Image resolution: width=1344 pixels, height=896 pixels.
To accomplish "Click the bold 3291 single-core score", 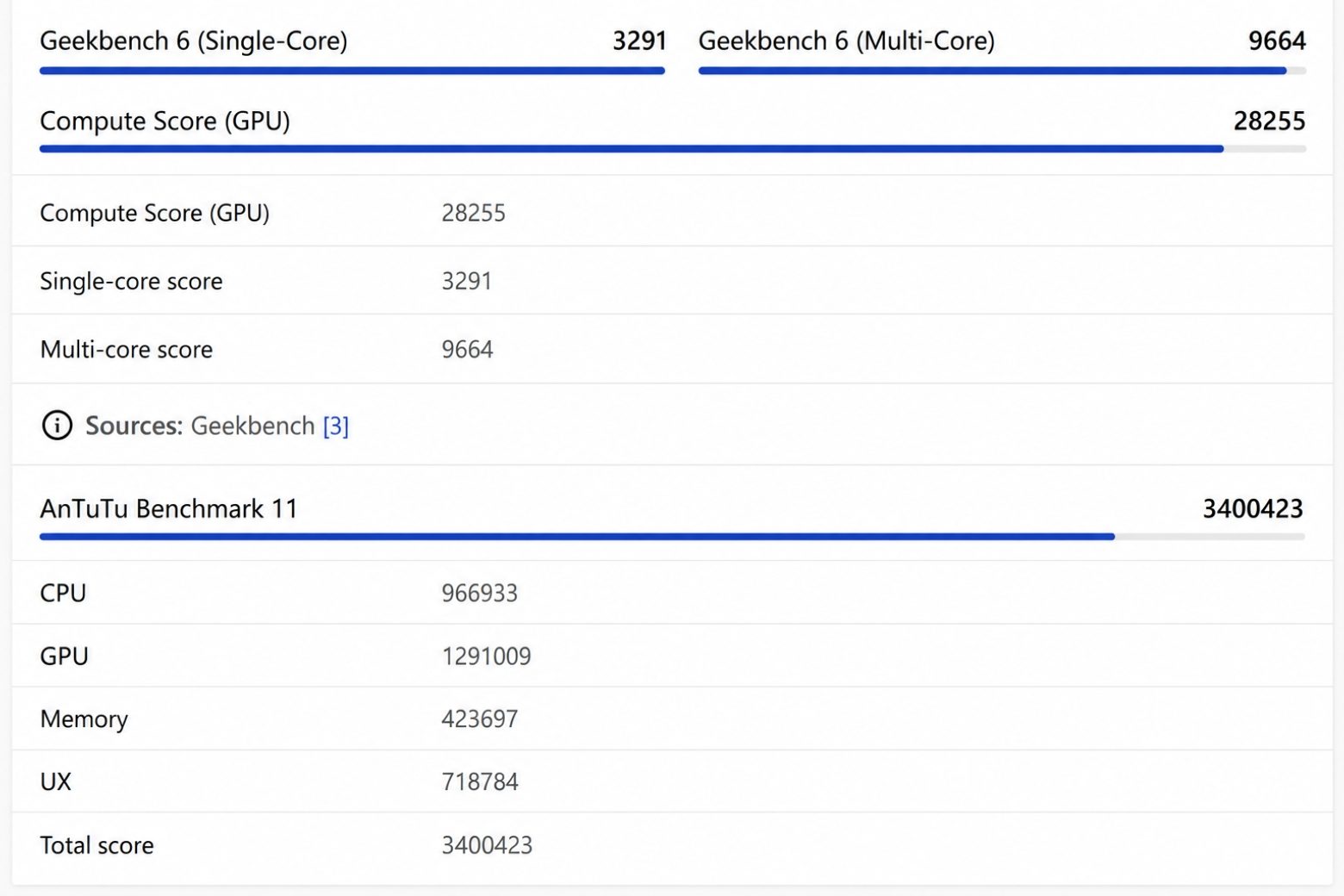I will point(639,40).
